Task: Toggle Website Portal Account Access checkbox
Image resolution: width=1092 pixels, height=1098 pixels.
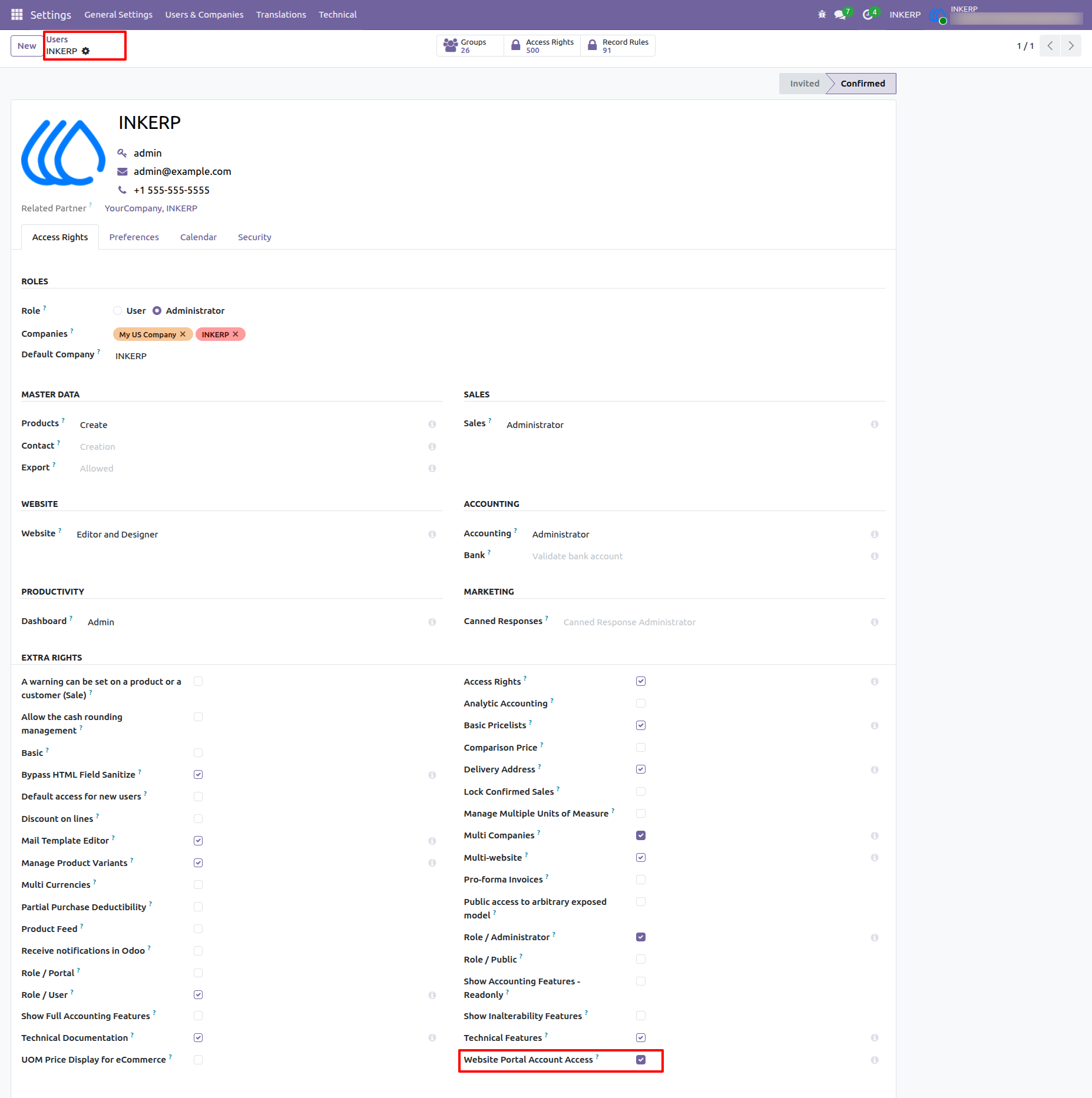Action: tap(641, 1060)
